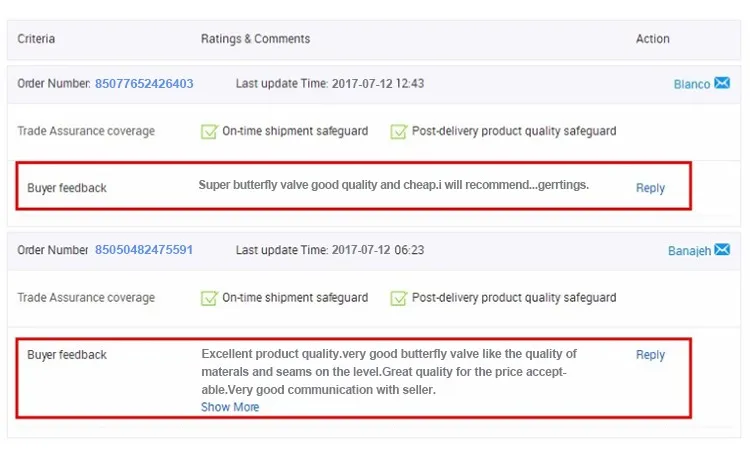Viewport: 750px width, 464px height.
Task: Click second order's post-delivery quality safeguard checkmark
Action: [x=399, y=297]
